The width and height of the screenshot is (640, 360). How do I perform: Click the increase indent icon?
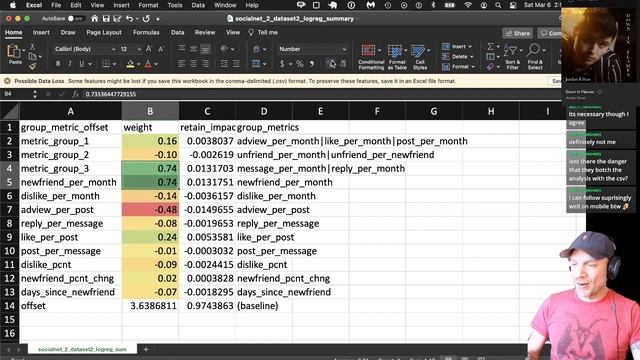click(236, 64)
